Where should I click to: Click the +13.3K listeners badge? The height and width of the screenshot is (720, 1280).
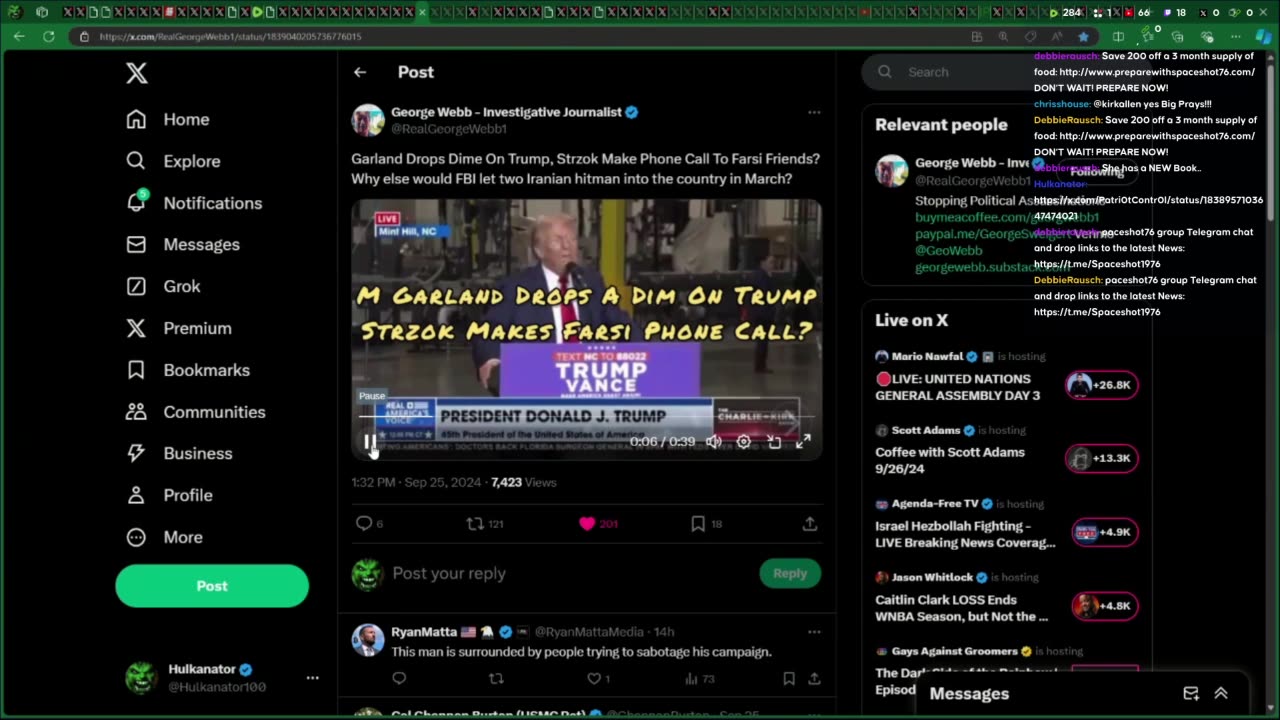tap(1101, 459)
